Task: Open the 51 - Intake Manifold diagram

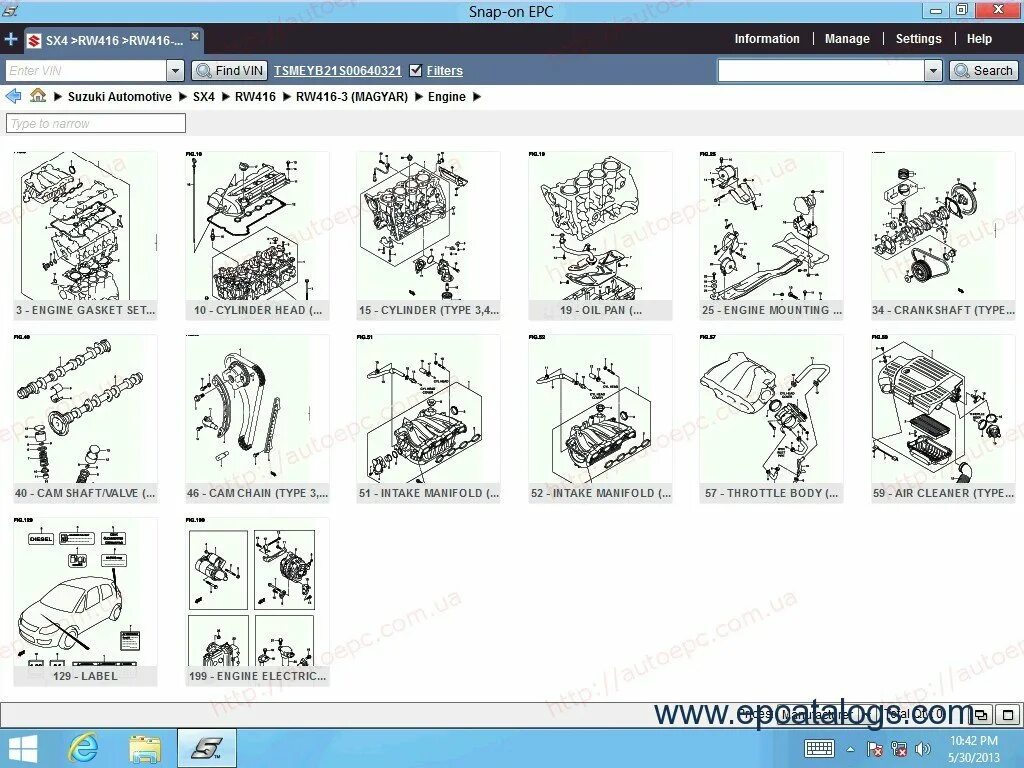Action: (428, 419)
